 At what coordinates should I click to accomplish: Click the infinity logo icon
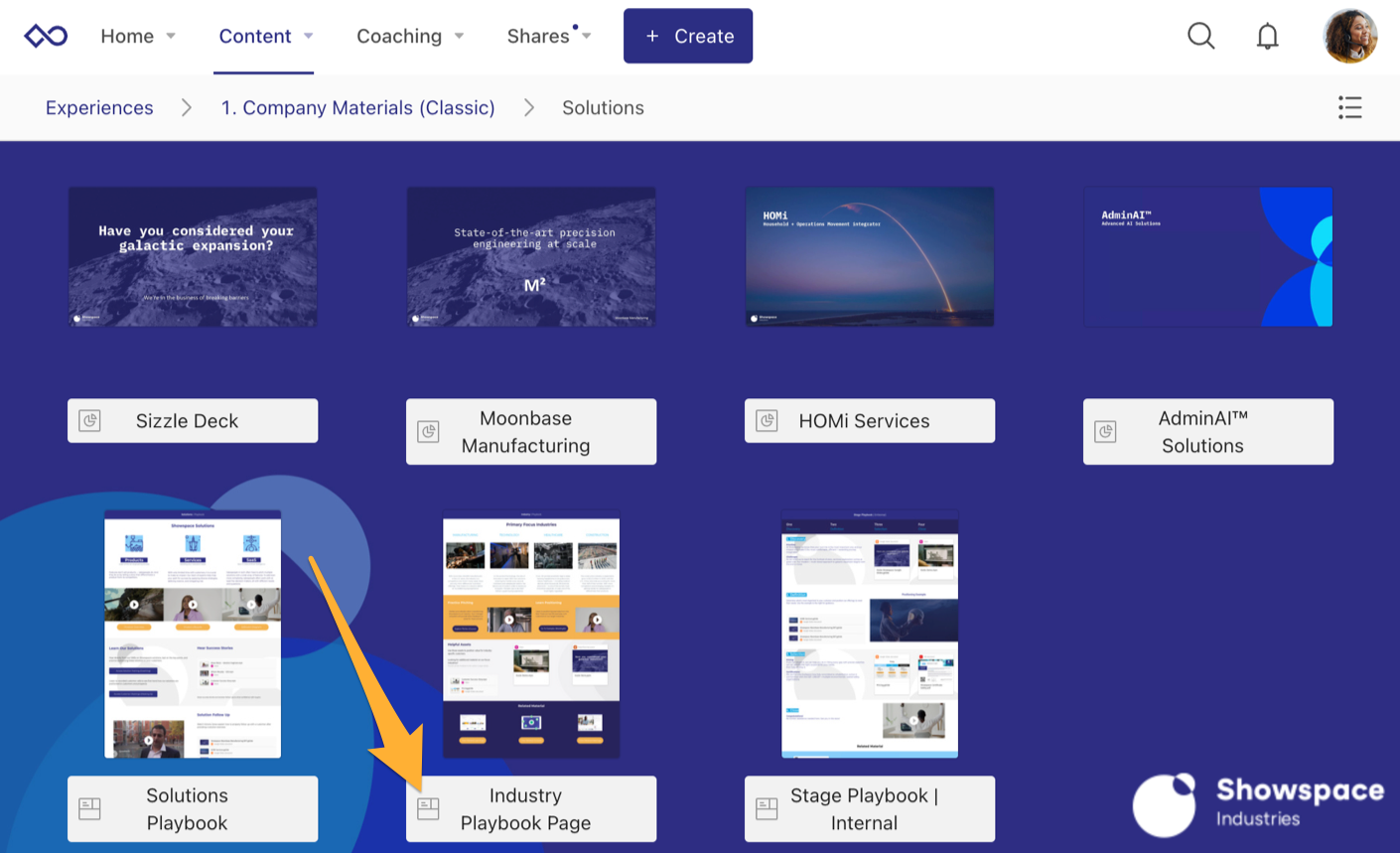click(x=46, y=36)
